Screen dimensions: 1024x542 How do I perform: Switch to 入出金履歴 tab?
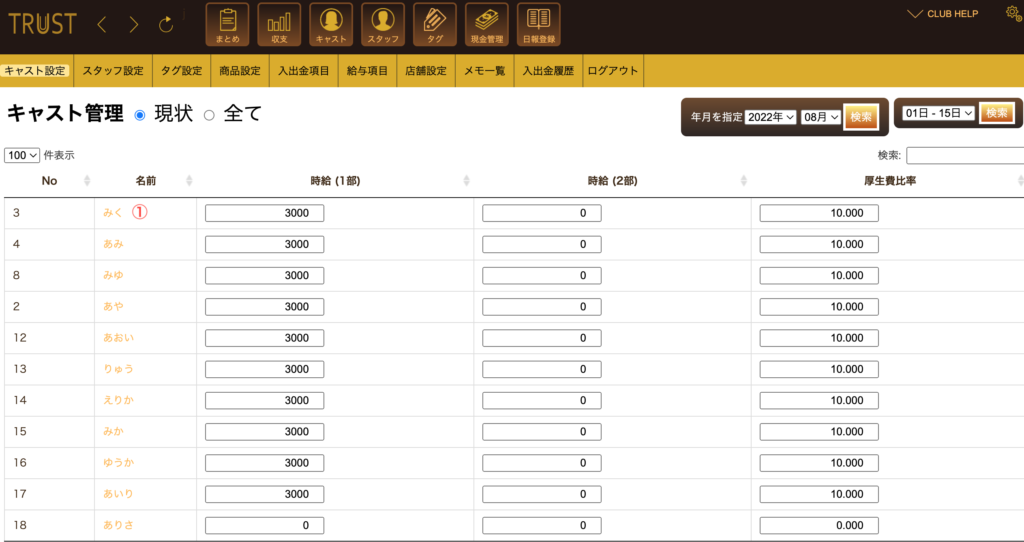(548, 71)
